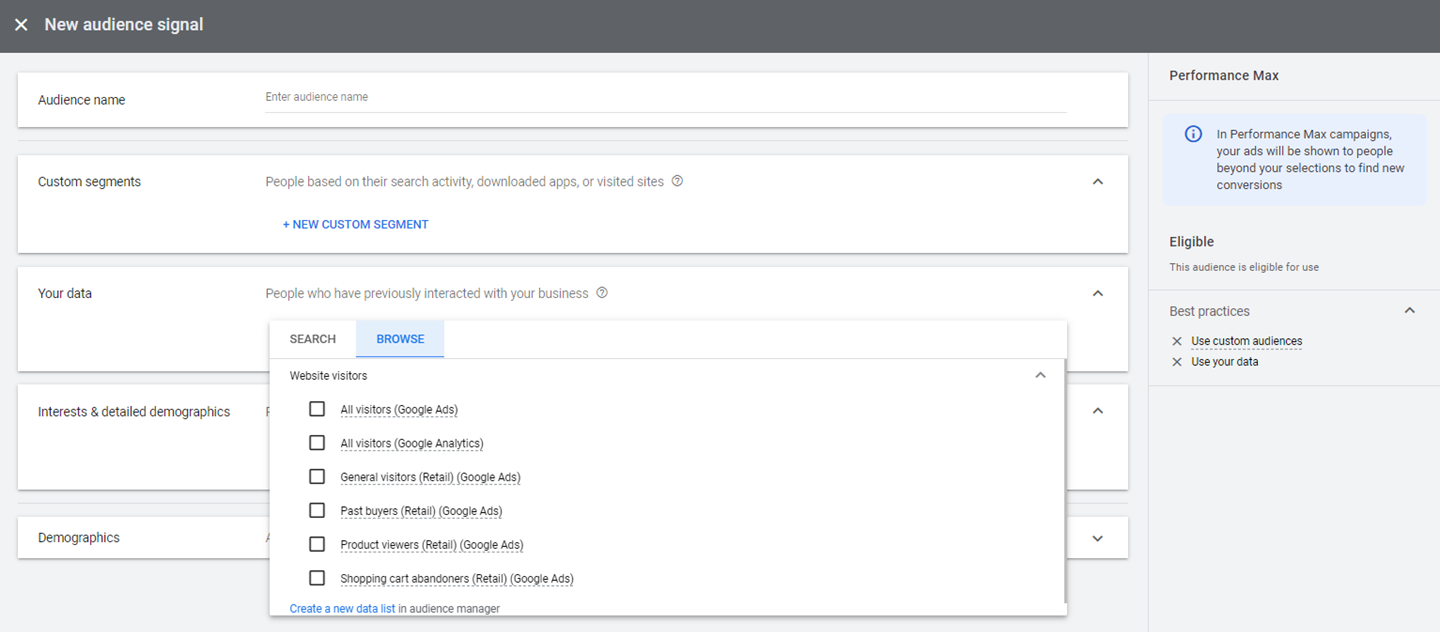1440x632 pixels.
Task: Select the Browse tab
Action: point(400,339)
